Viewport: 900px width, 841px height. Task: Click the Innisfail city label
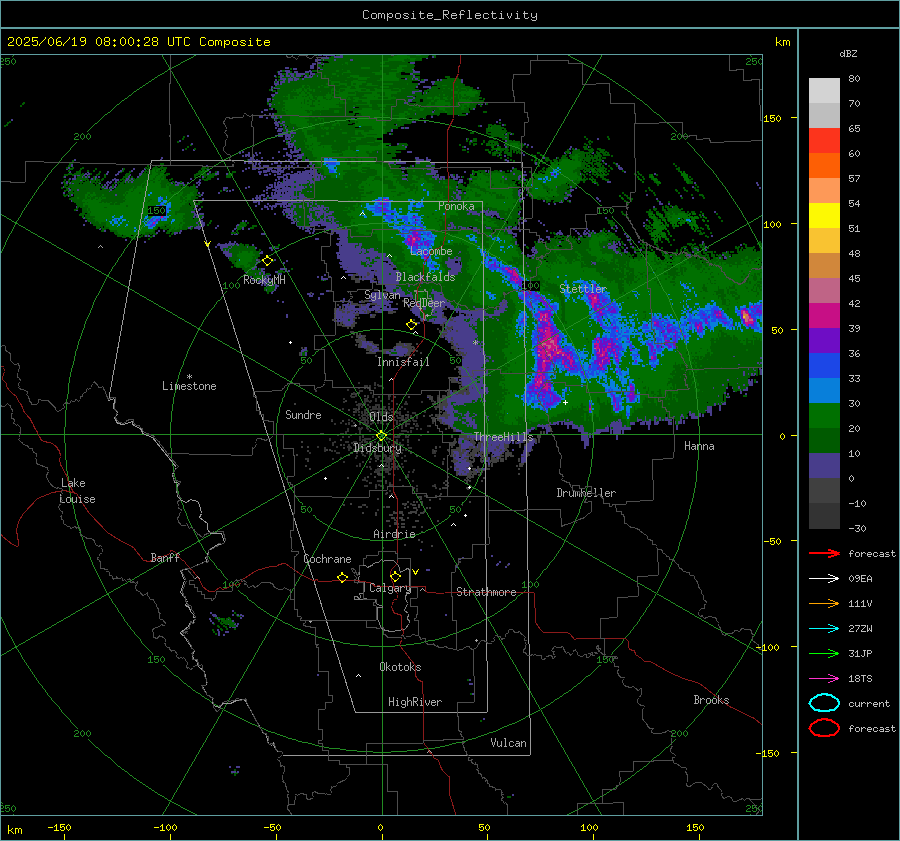tap(403, 362)
